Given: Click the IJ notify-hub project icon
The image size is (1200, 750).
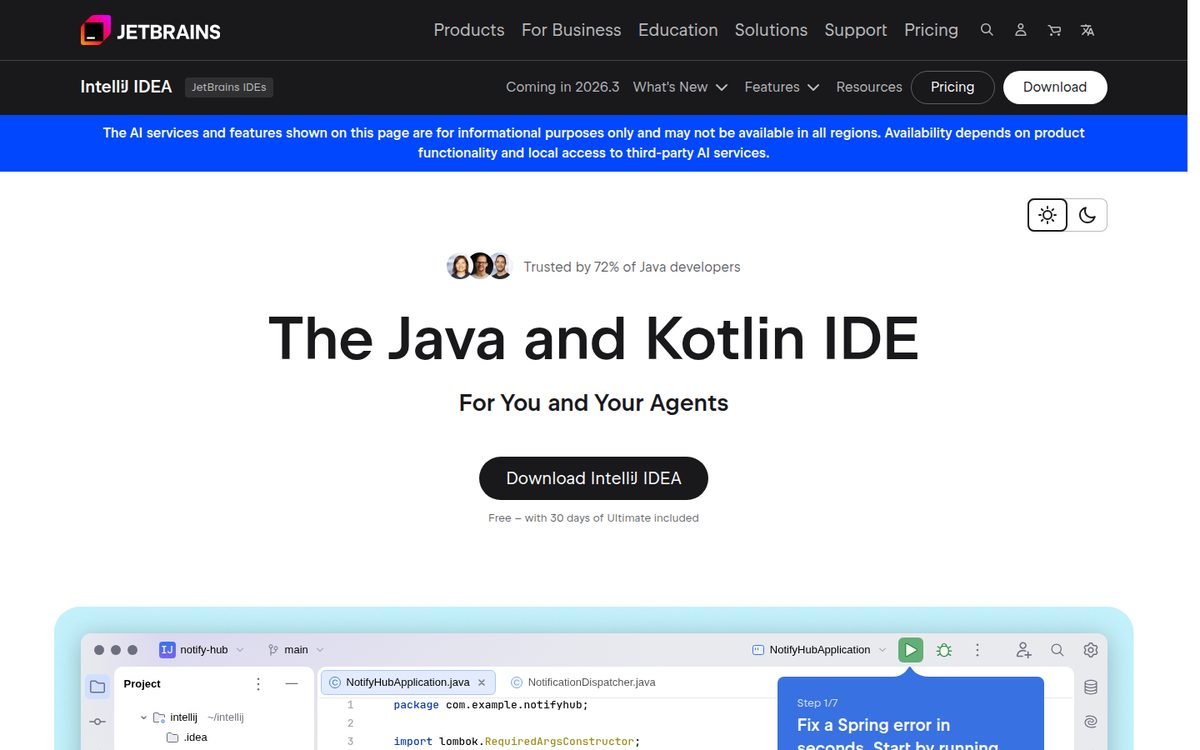Looking at the screenshot, I should [167, 650].
